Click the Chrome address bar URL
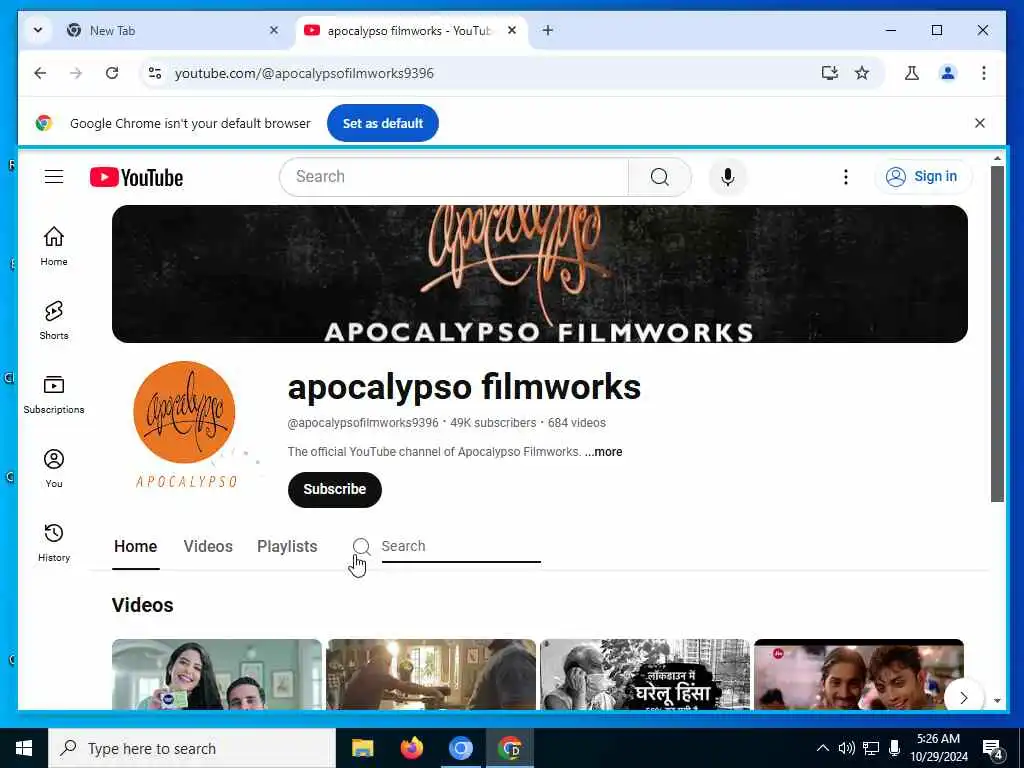 (x=304, y=73)
